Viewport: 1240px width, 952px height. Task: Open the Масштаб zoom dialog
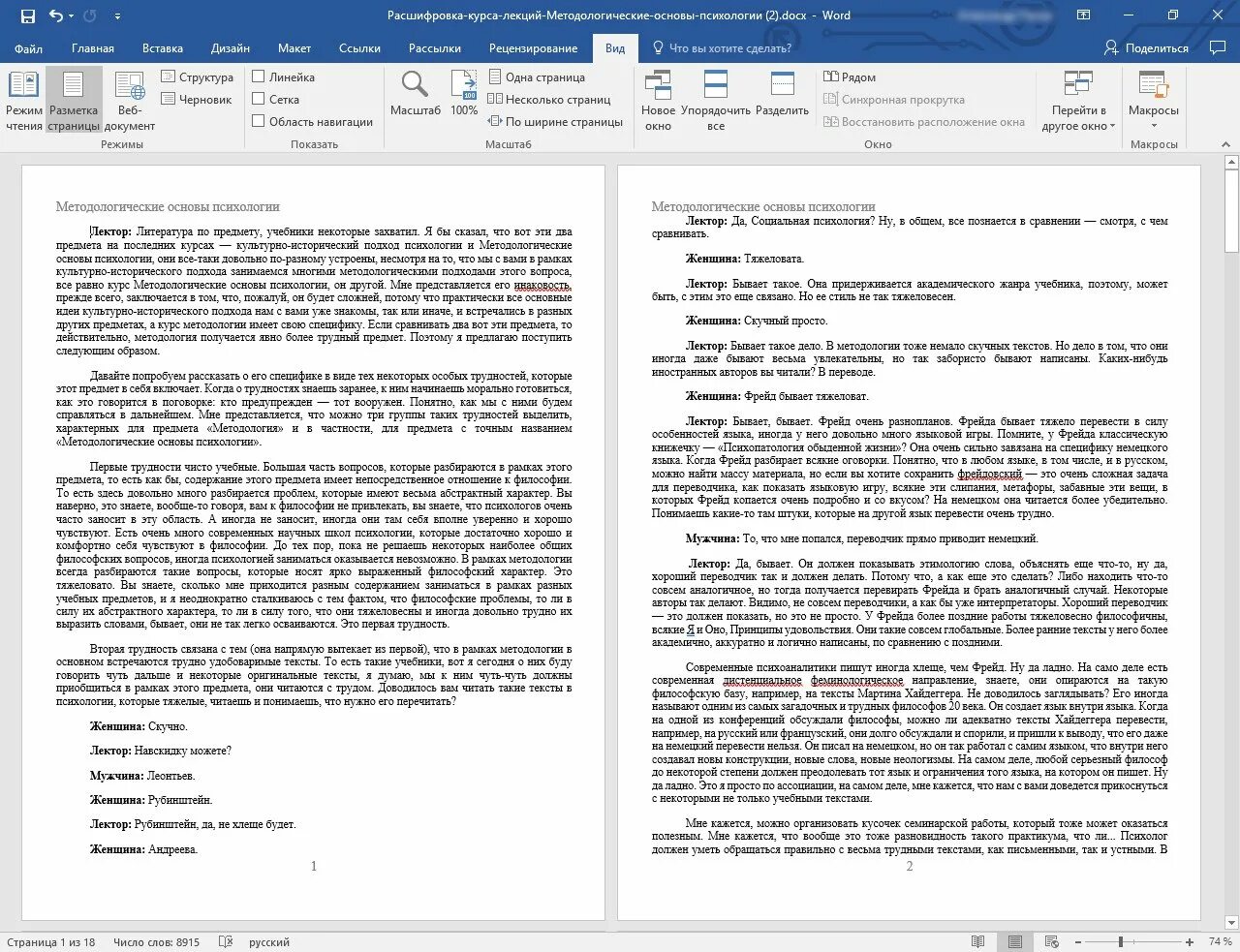coord(416,94)
